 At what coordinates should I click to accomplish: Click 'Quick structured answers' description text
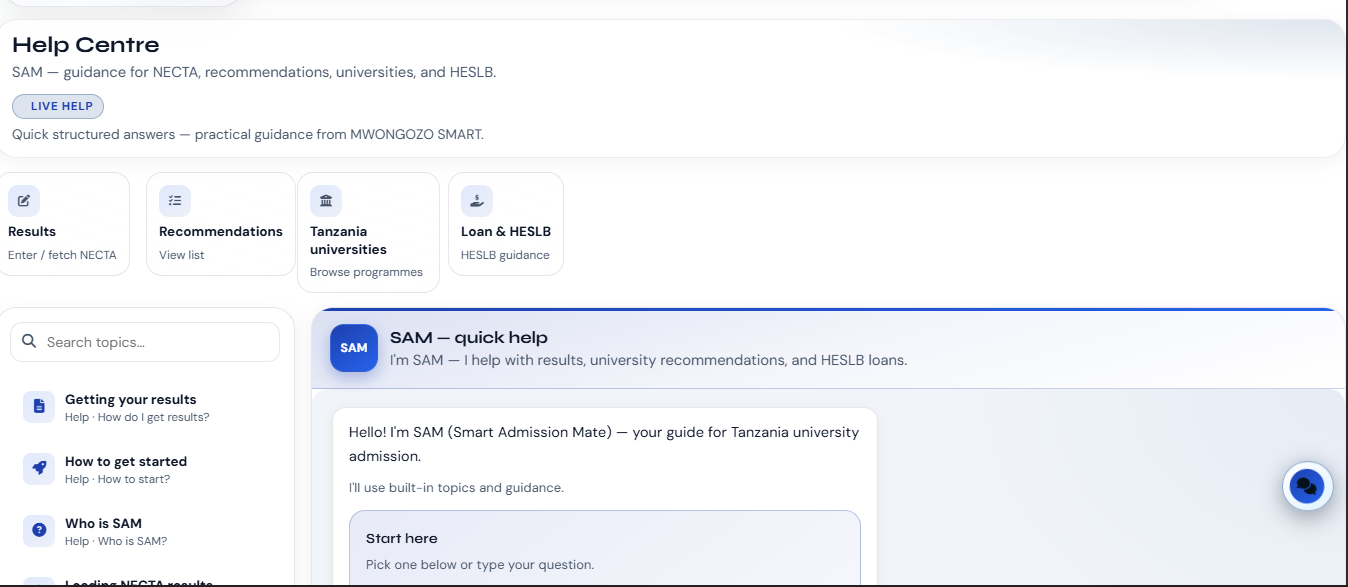[x=248, y=134]
